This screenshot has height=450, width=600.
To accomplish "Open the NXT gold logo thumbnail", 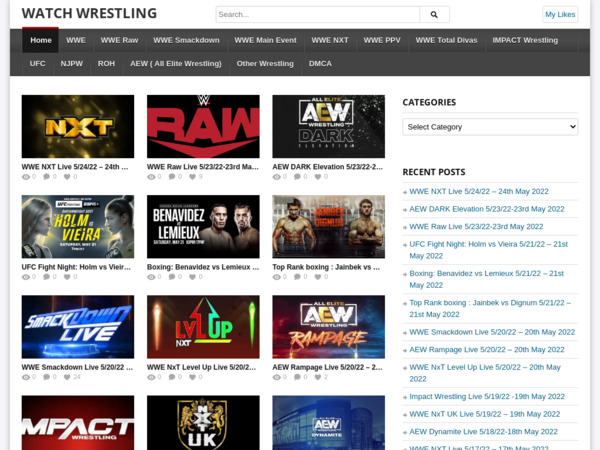I will pyautogui.click(x=78, y=127).
